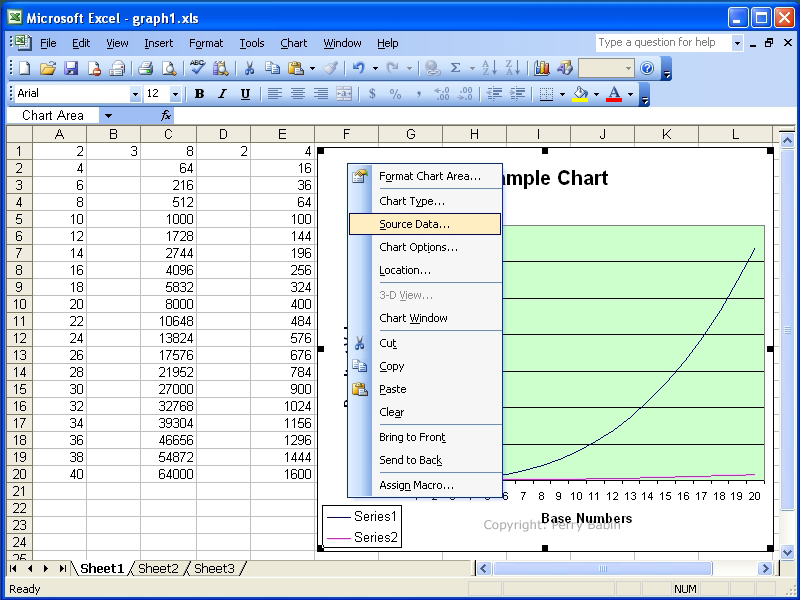Apply Percent Style formatting
Image resolution: width=800 pixels, height=600 pixels.
pyautogui.click(x=395, y=94)
